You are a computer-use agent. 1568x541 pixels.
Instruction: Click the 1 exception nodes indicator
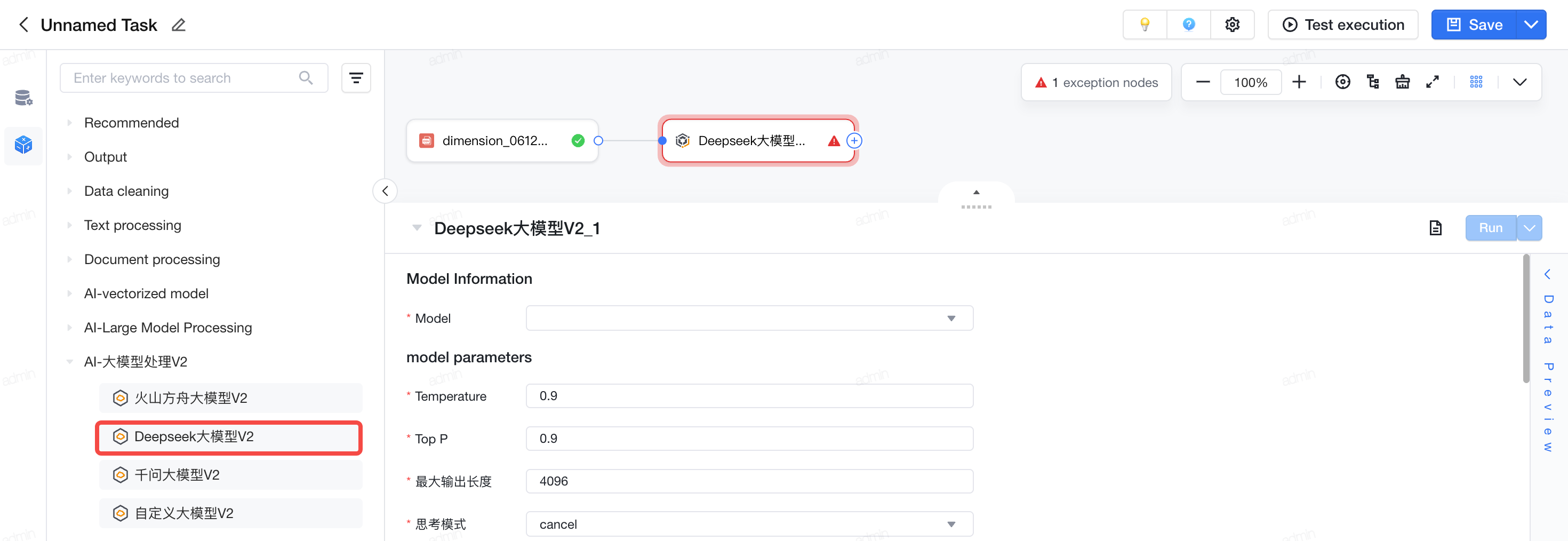click(1095, 83)
